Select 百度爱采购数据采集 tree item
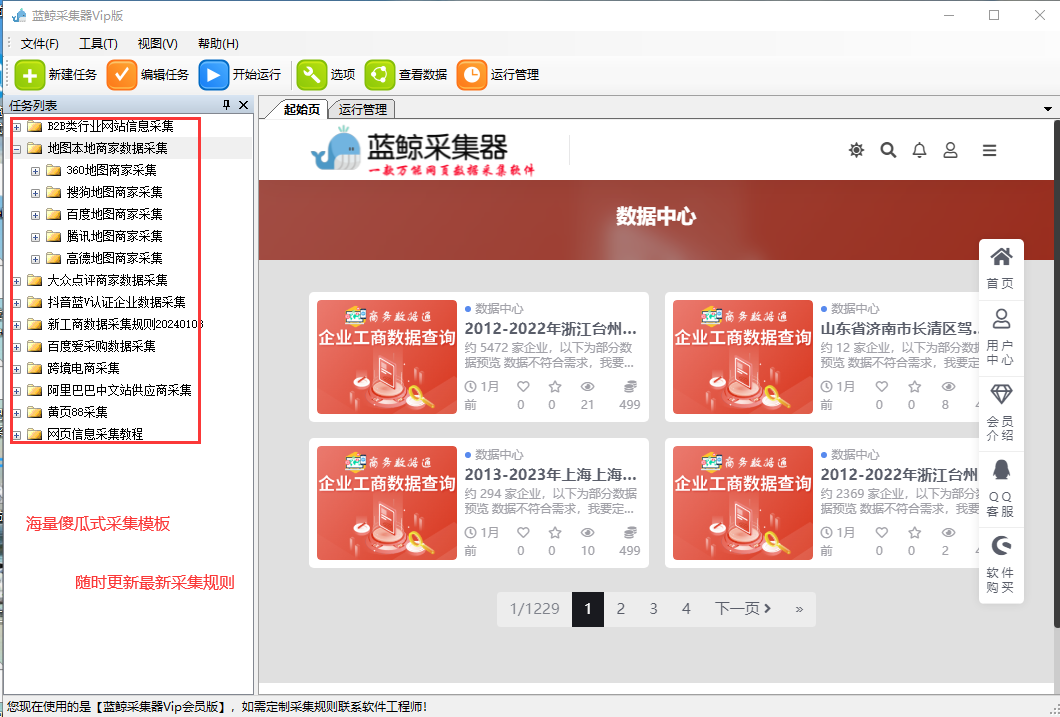The height and width of the screenshot is (717, 1060). [x=101, y=347]
